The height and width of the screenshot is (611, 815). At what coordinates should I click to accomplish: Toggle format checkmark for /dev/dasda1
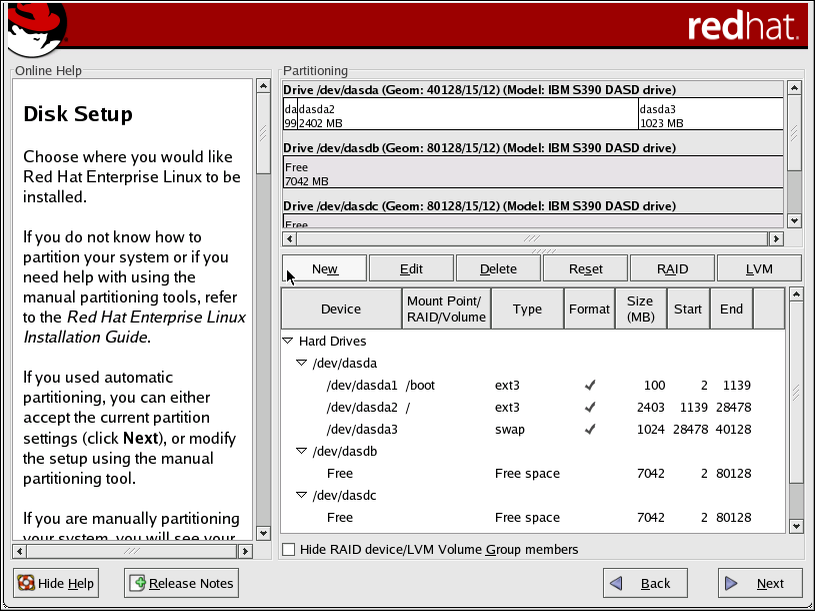click(590, 385)
